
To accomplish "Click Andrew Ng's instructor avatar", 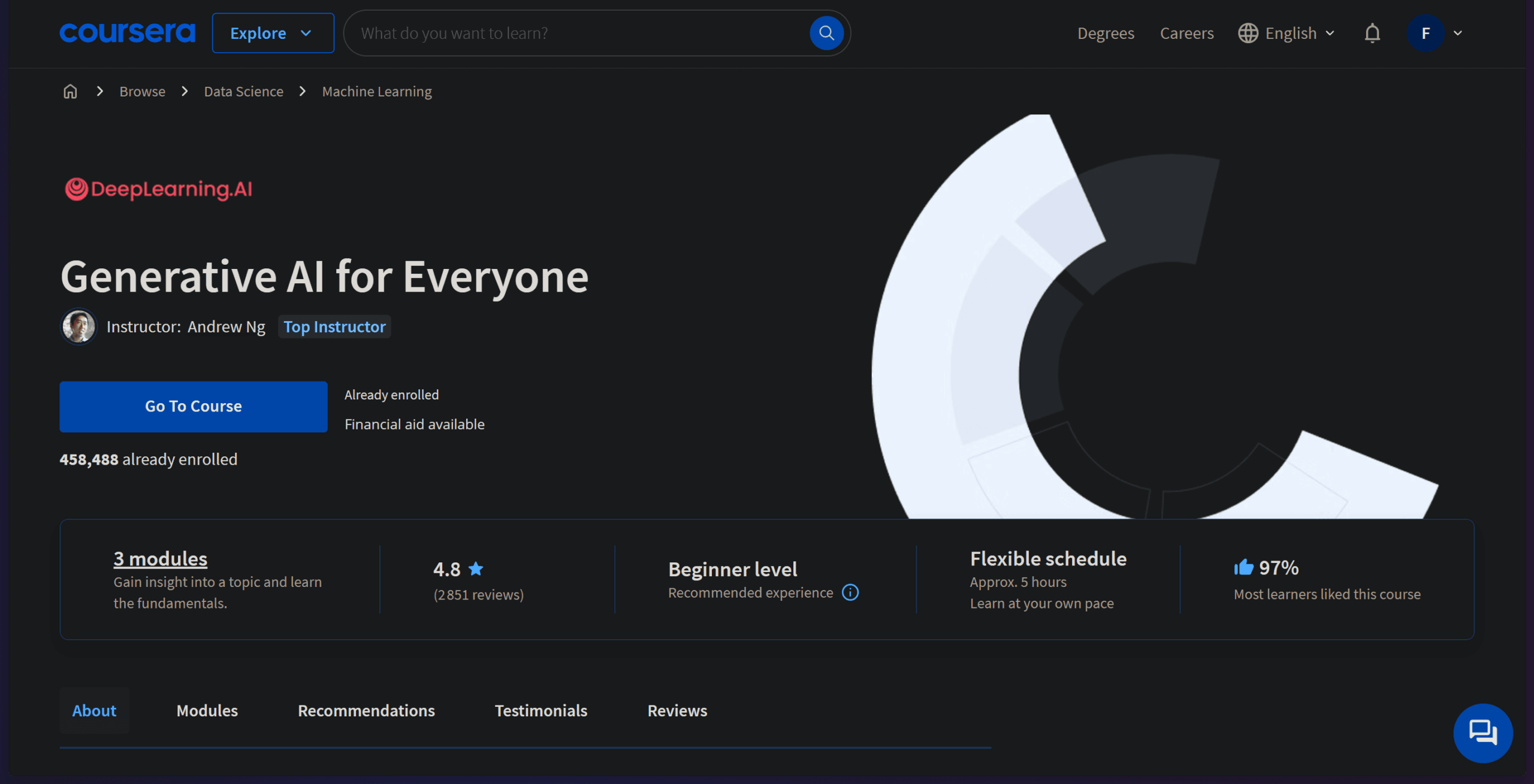I will click(78, 326).
